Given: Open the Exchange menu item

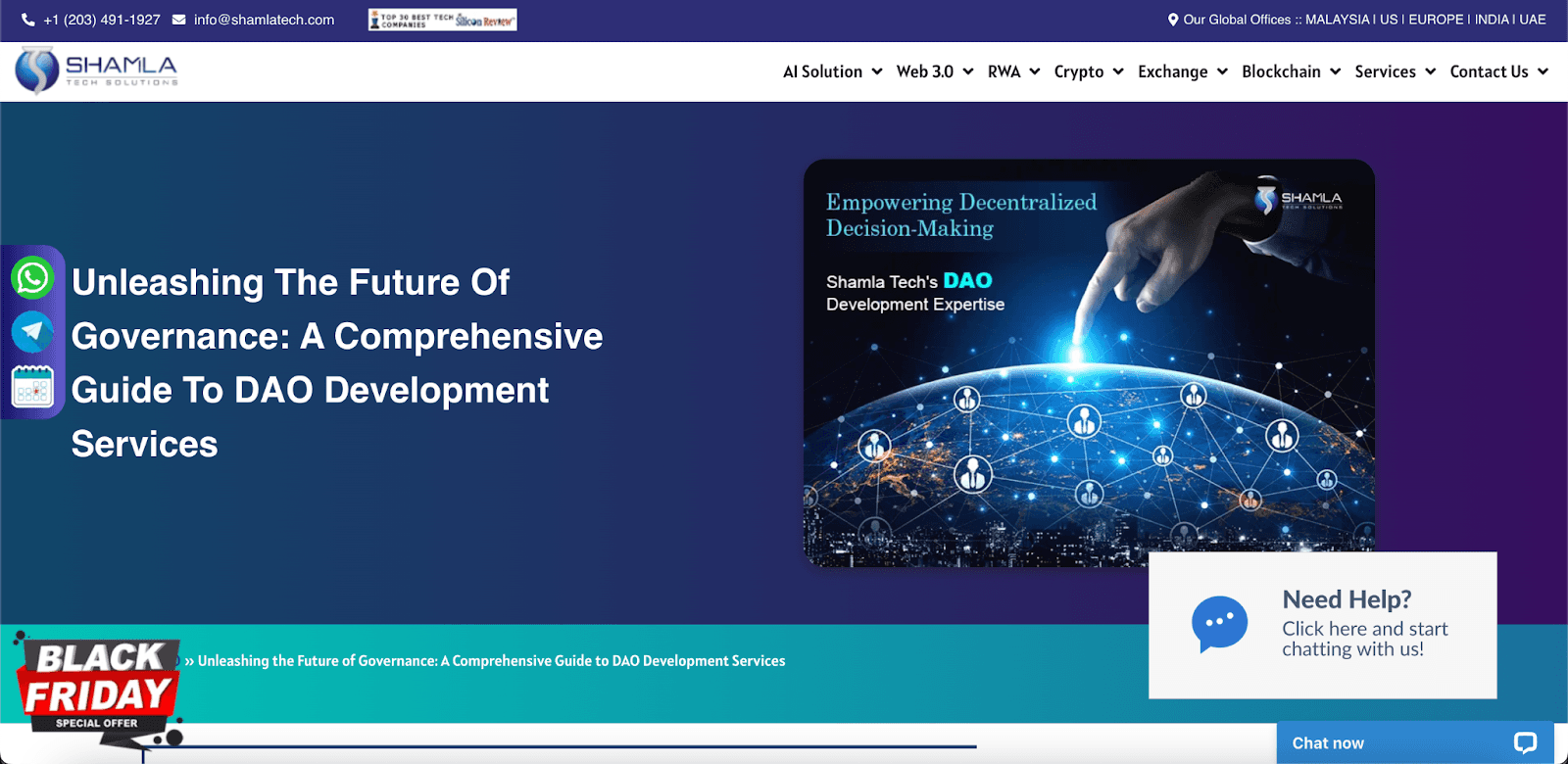Looking at the screenshot, I should (x=1172, y=72).
